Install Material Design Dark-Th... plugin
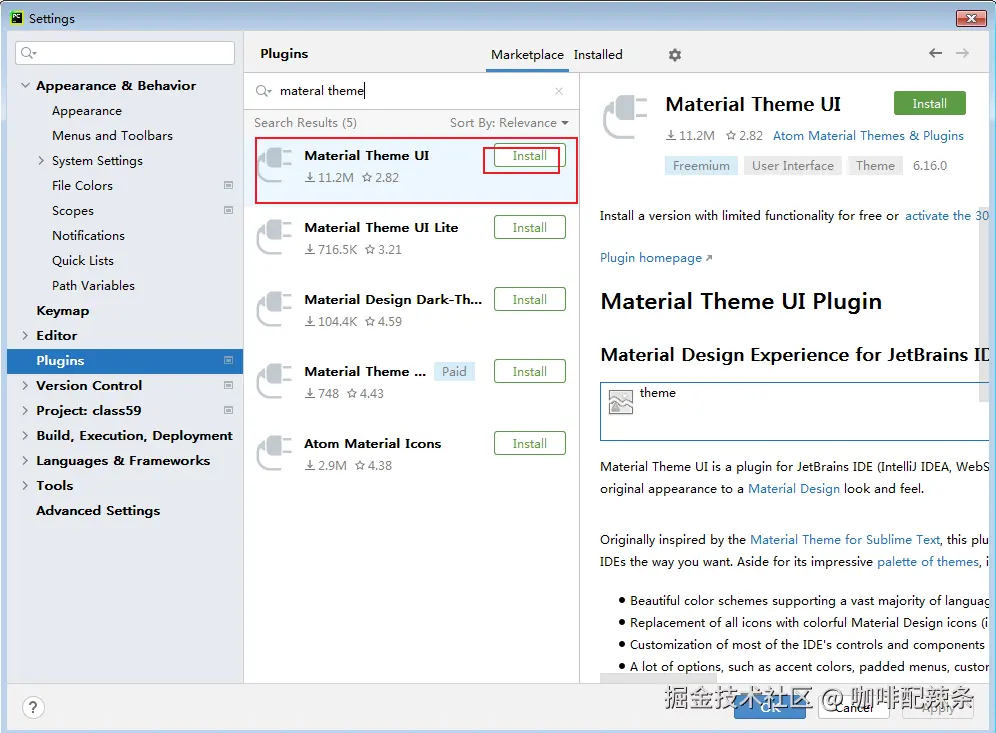 [x=530, y=299]
